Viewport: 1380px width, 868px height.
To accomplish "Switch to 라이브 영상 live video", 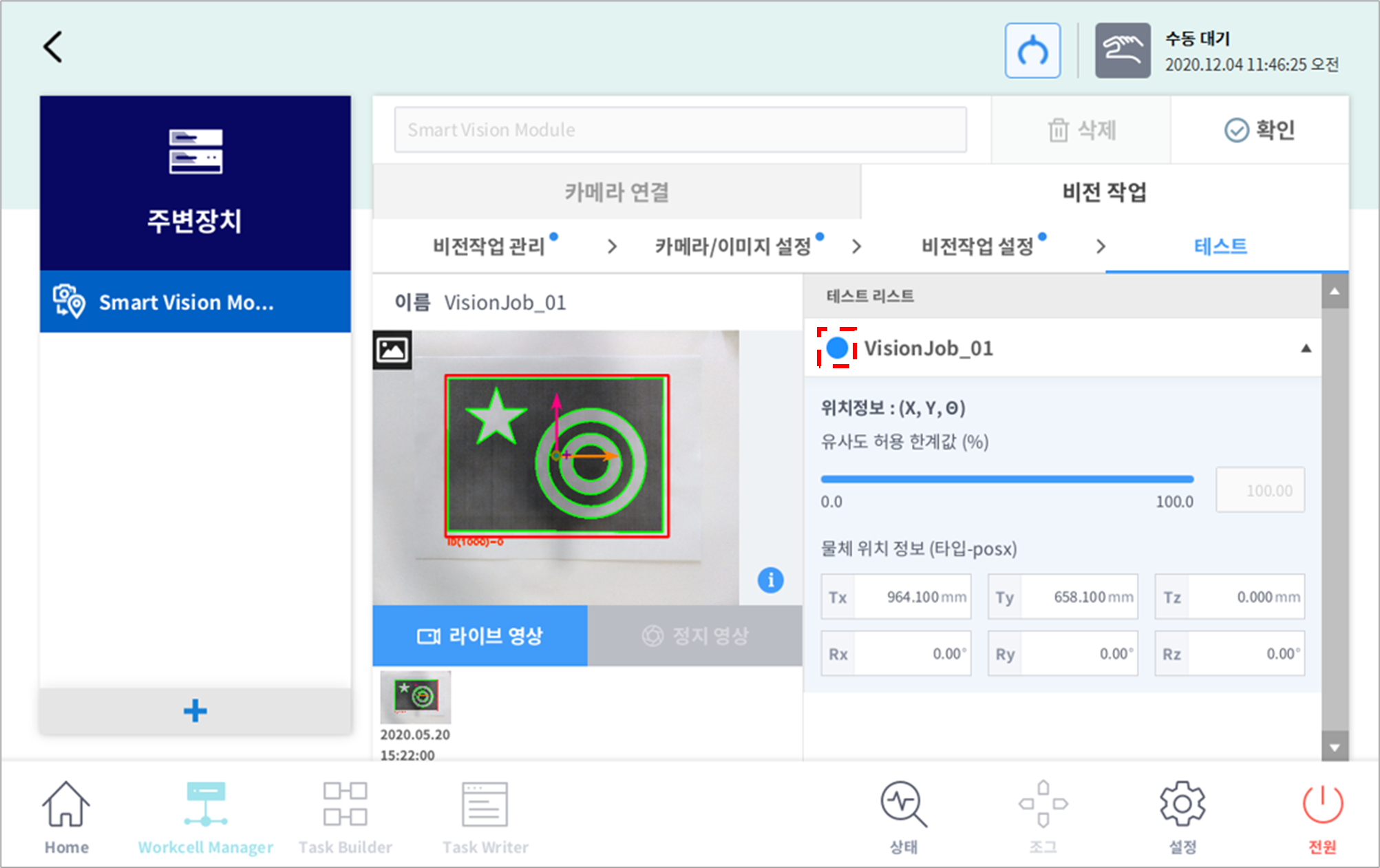I will coord(480,635).
